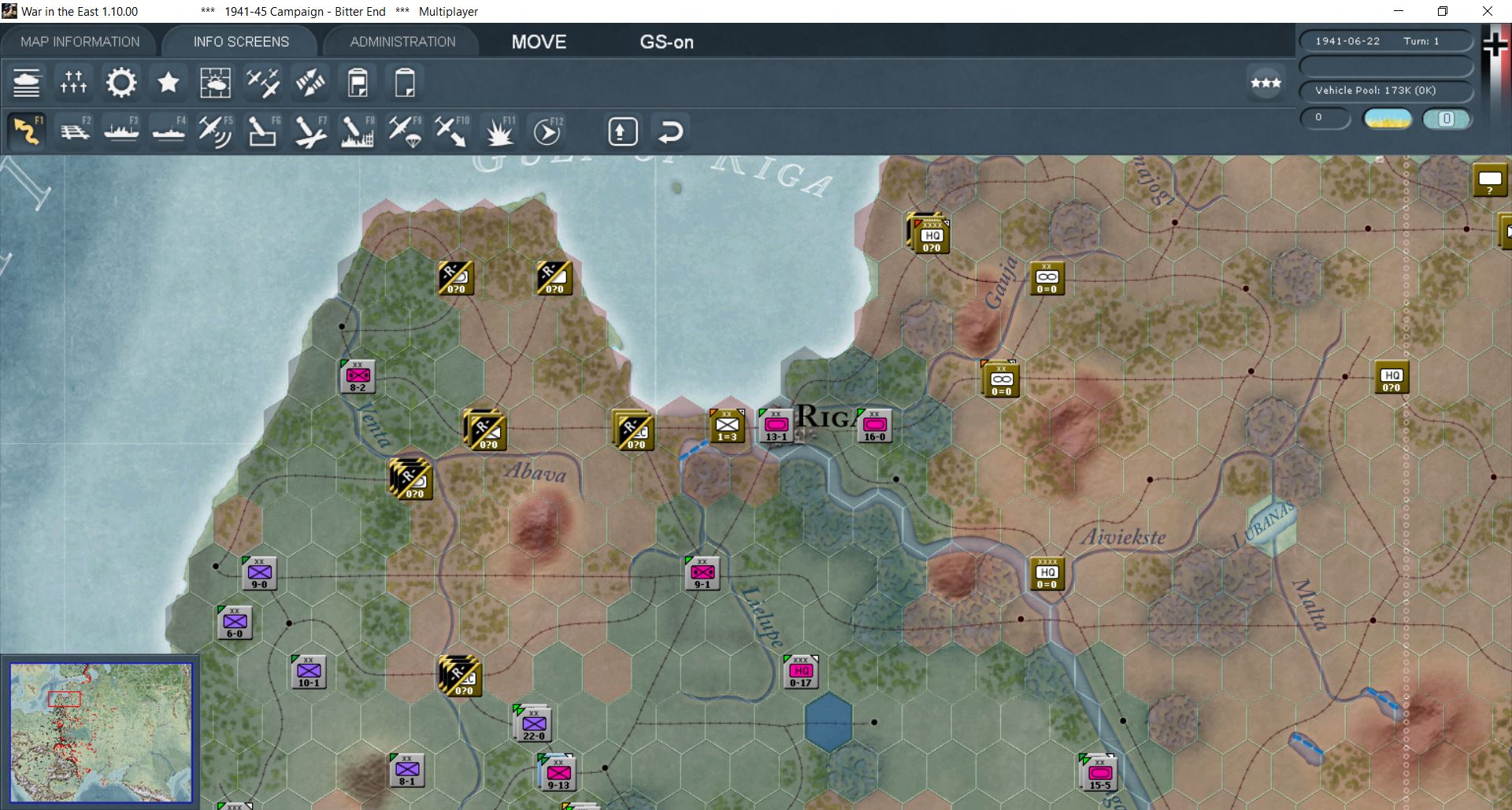Click the Vehicle Pool 173K indicator

(1386, 91)
